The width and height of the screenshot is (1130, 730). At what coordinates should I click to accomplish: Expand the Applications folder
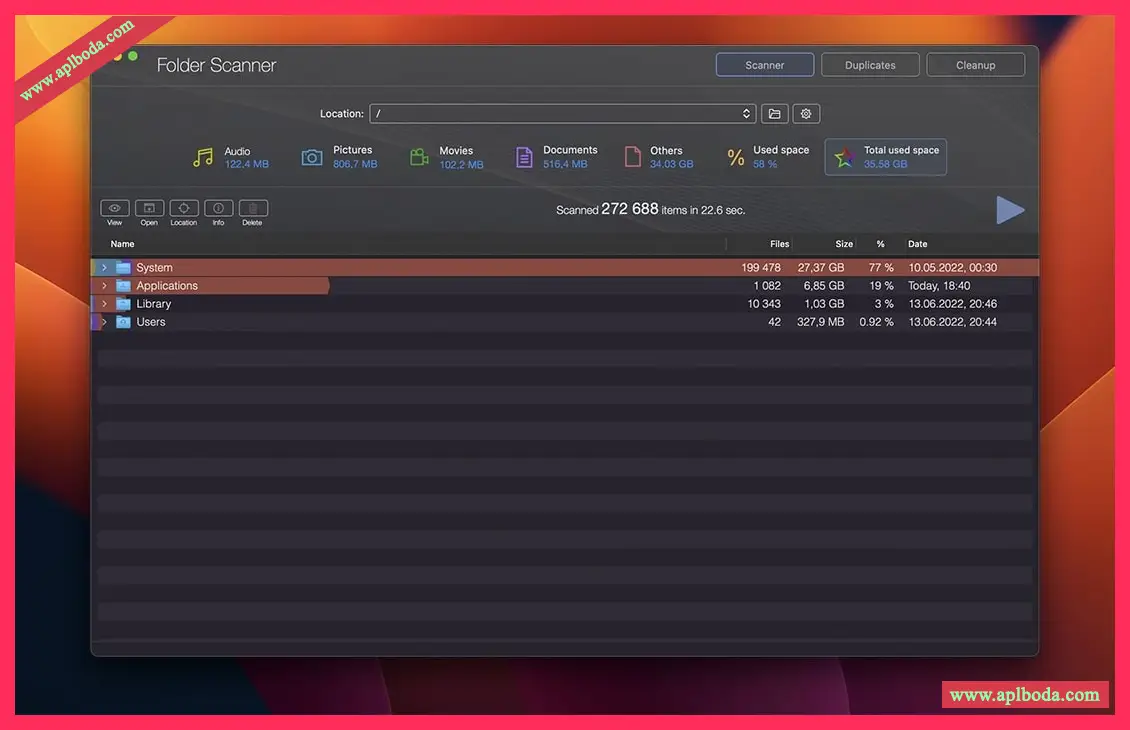click(x=104, y=286)
